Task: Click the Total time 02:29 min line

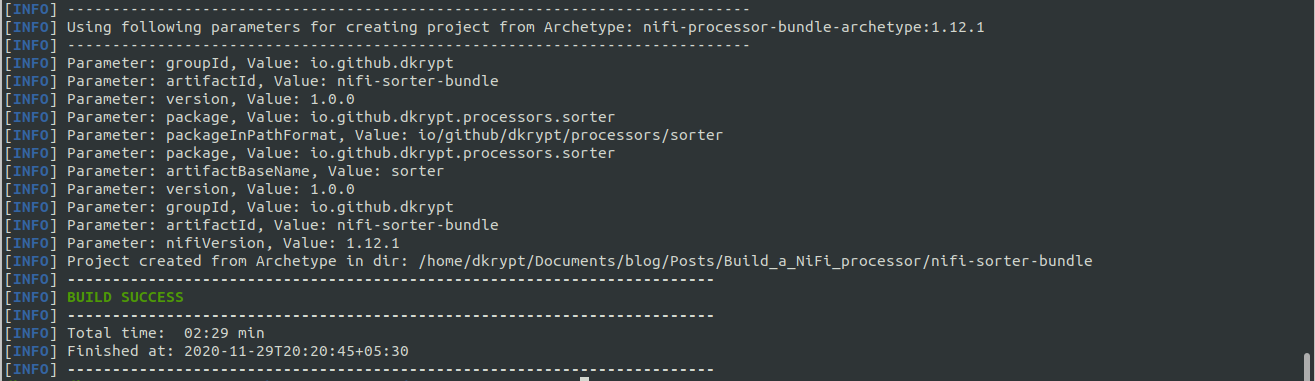Action: 165,333
